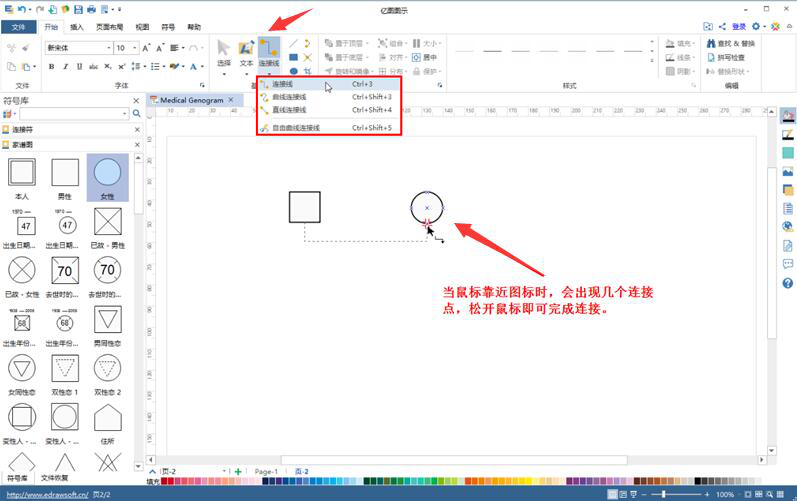Choose 直线连接线 straight connector menu item
This screenshot has height=501, width=797.
(x=329, y=109)
